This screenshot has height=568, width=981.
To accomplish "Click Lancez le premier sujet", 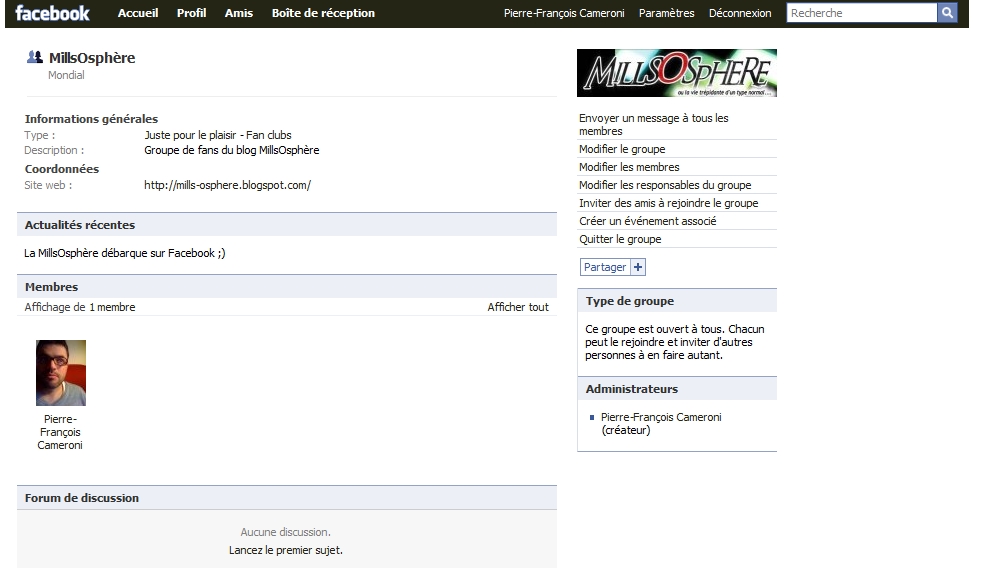I will tap(286, 550).
